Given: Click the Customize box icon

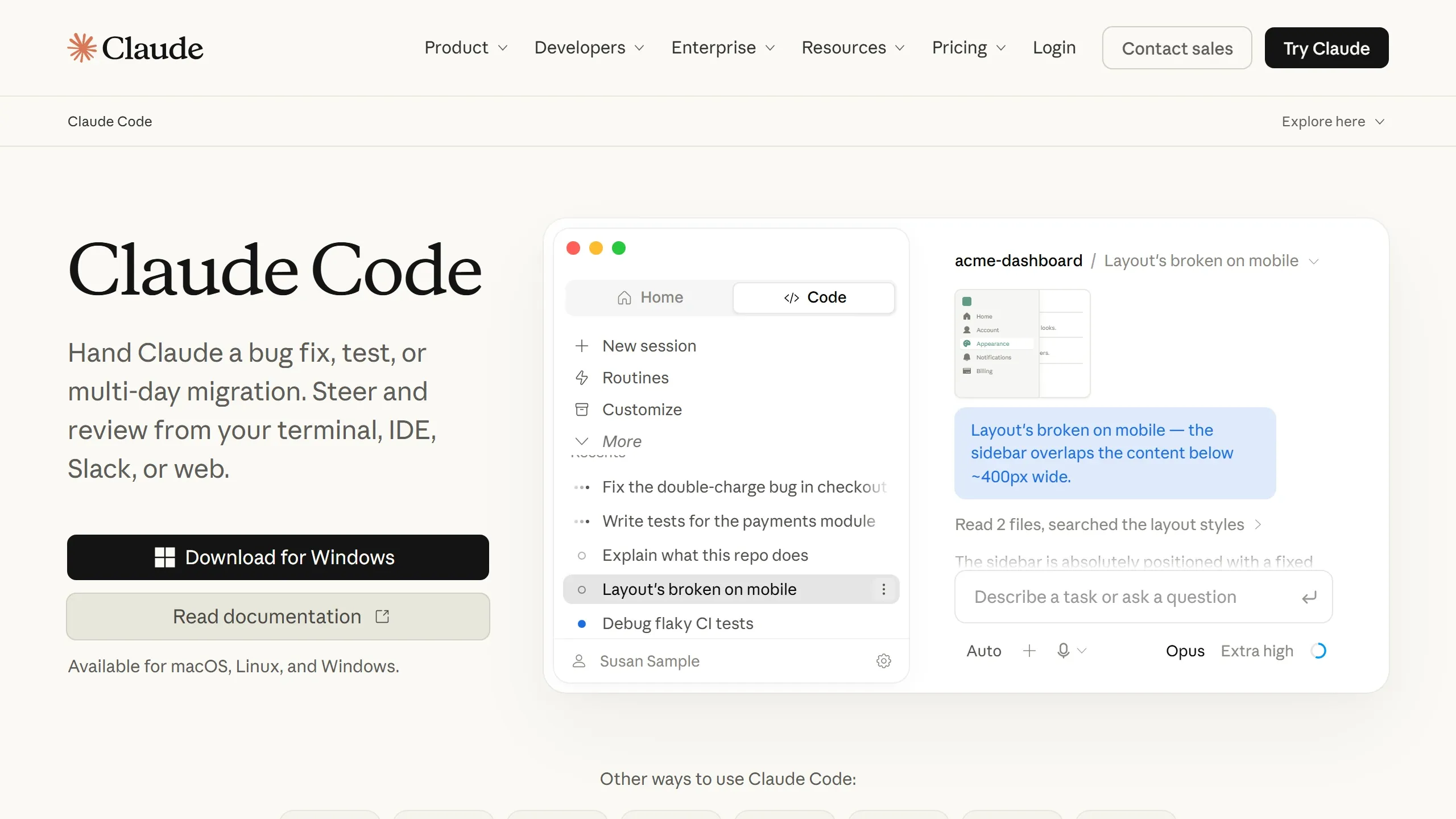Looking at the screenshot, I should click(x=581, y=409).
